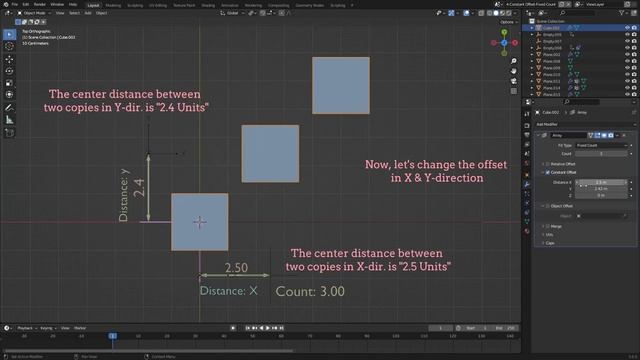Open the Fit Type dropdown
Screen dimensions: 640x360
pyautogui.click(x=601, y=145)
